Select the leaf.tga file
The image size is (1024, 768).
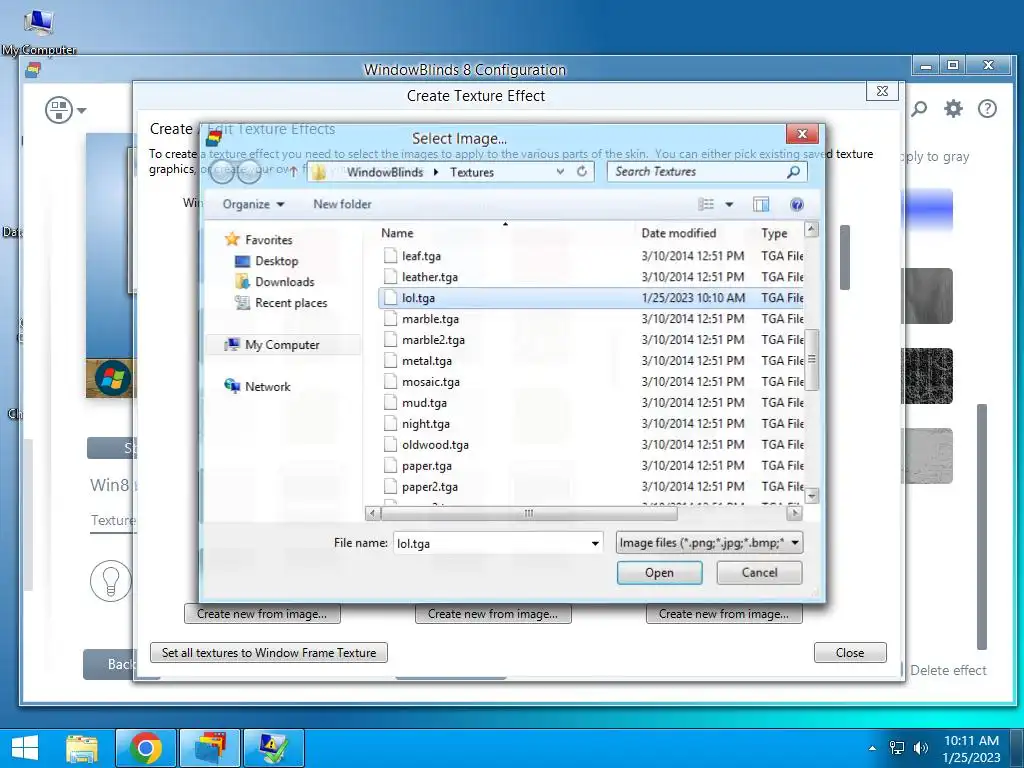pos(421,256)
